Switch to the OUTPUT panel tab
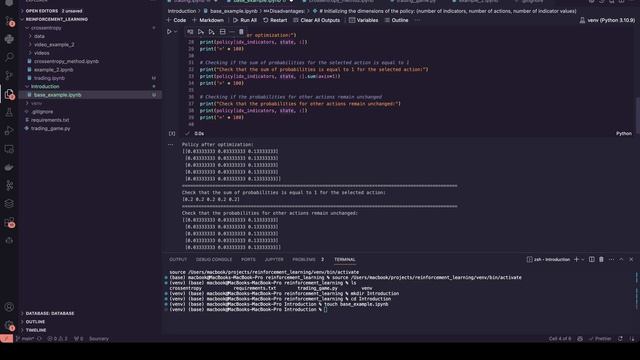This screenshot has height=360, width=640. click(x=178, y=259)
